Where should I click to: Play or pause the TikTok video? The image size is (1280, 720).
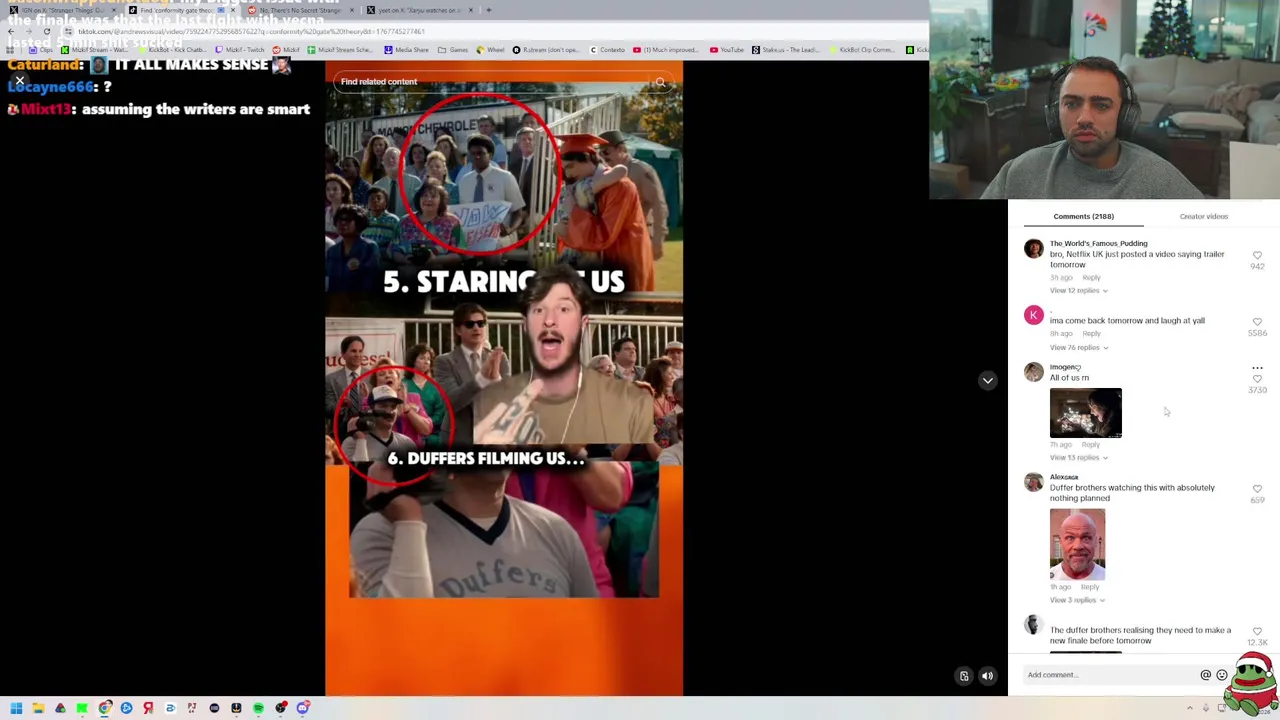click(x=504, y=378)
